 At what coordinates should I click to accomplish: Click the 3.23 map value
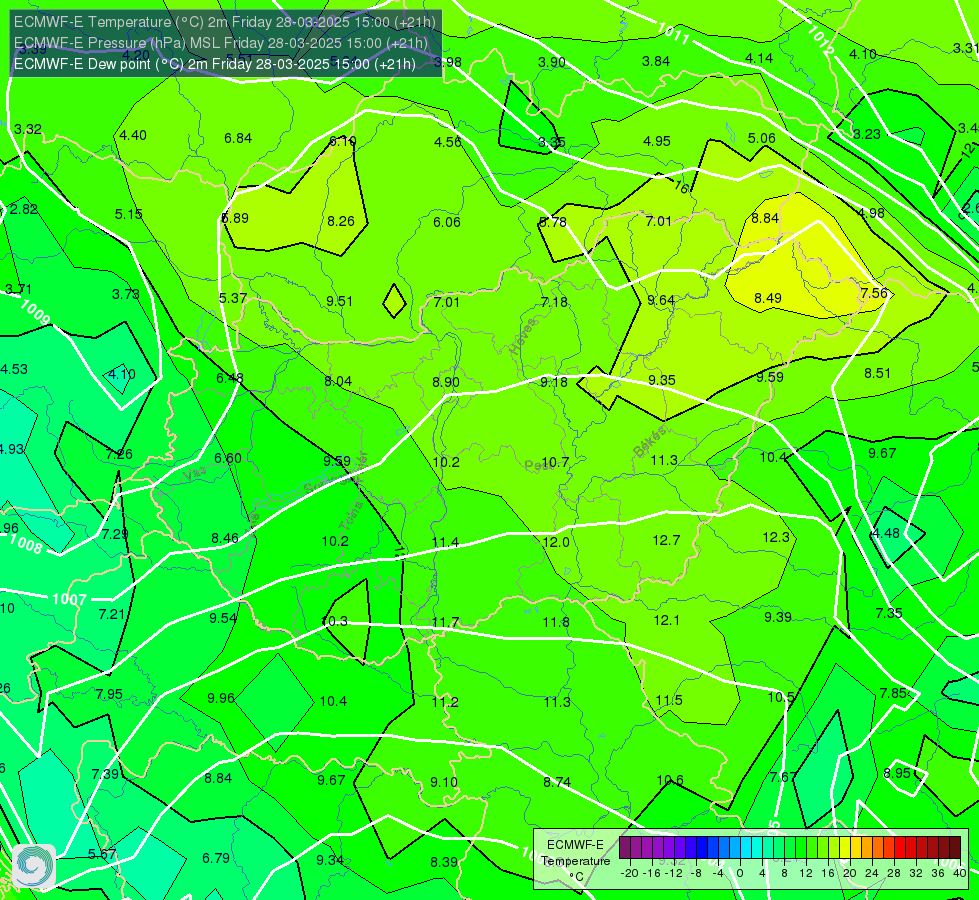click(867, 134)
